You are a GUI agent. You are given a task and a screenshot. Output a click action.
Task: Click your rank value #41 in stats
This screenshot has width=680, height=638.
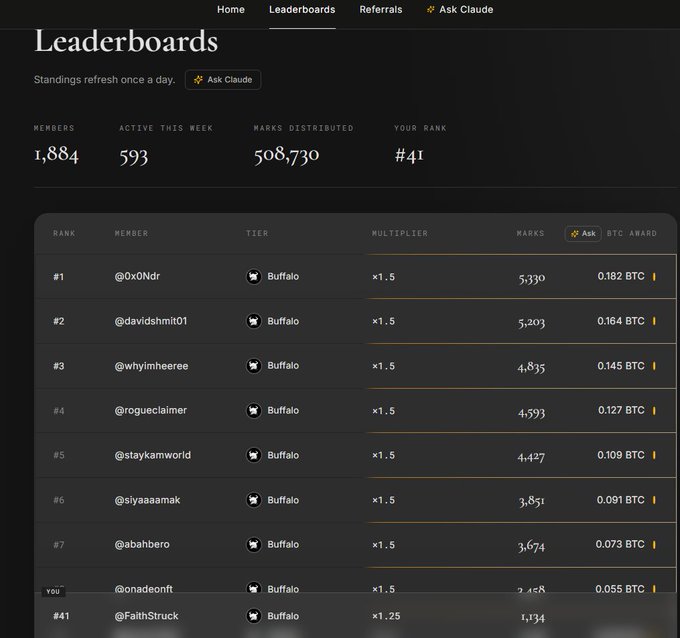point(409,155)
